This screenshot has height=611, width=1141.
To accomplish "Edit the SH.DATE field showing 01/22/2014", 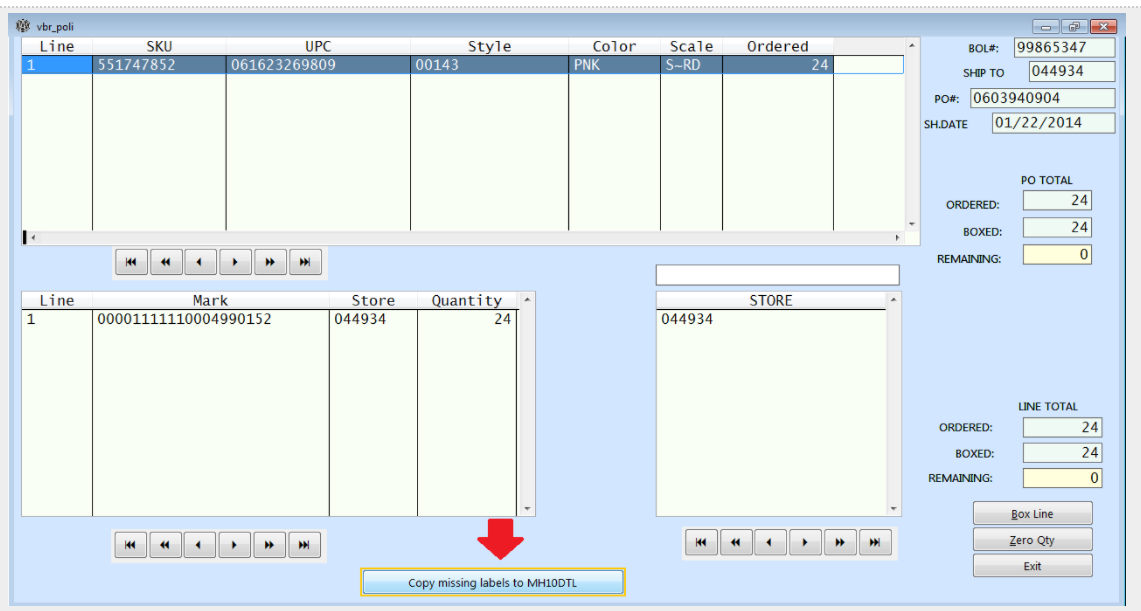I will click(1052, 122).
